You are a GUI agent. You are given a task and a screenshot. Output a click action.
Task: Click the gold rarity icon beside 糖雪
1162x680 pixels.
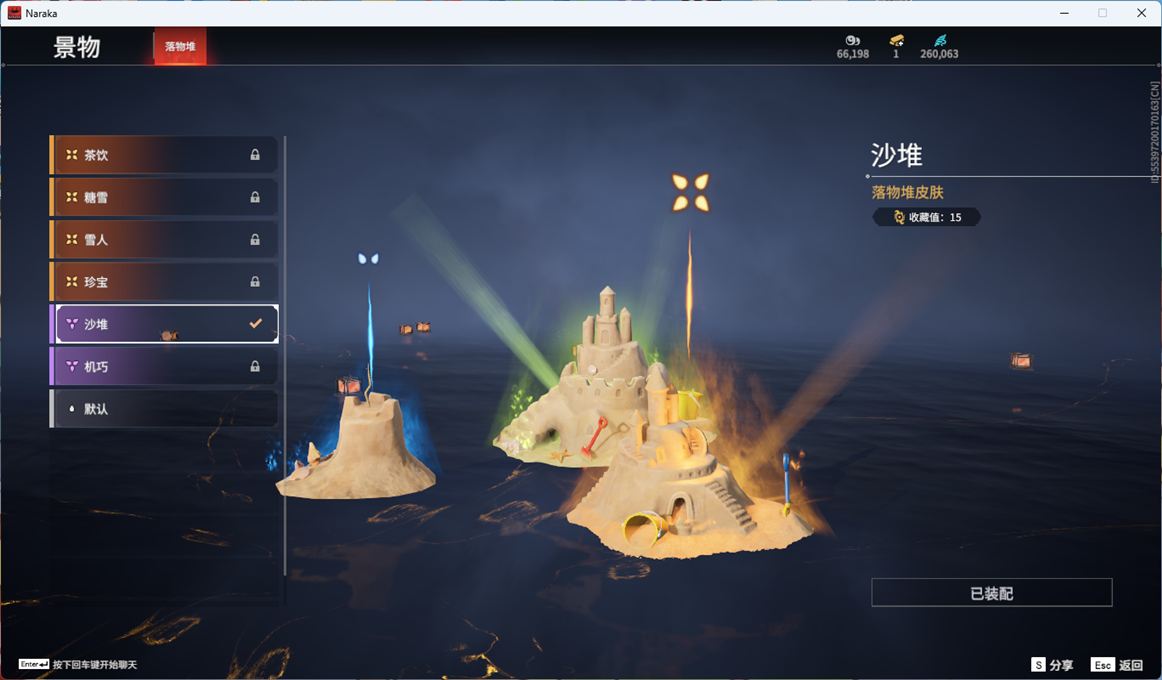coord(72,197)
